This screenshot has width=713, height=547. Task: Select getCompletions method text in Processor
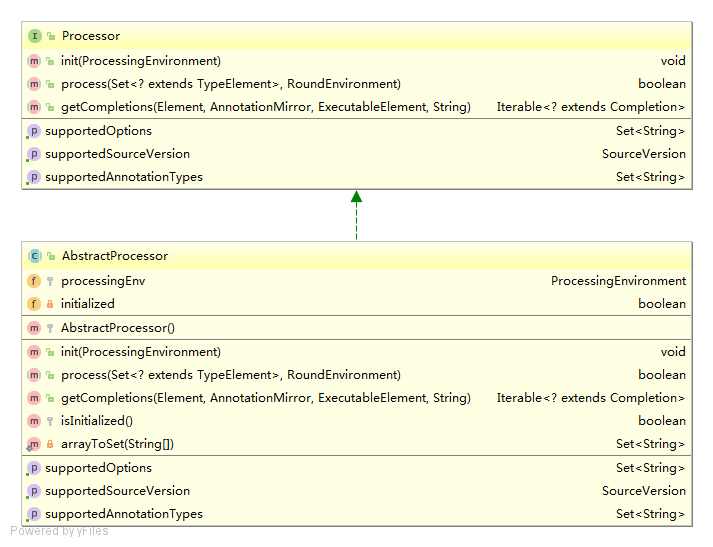point(266,107)
